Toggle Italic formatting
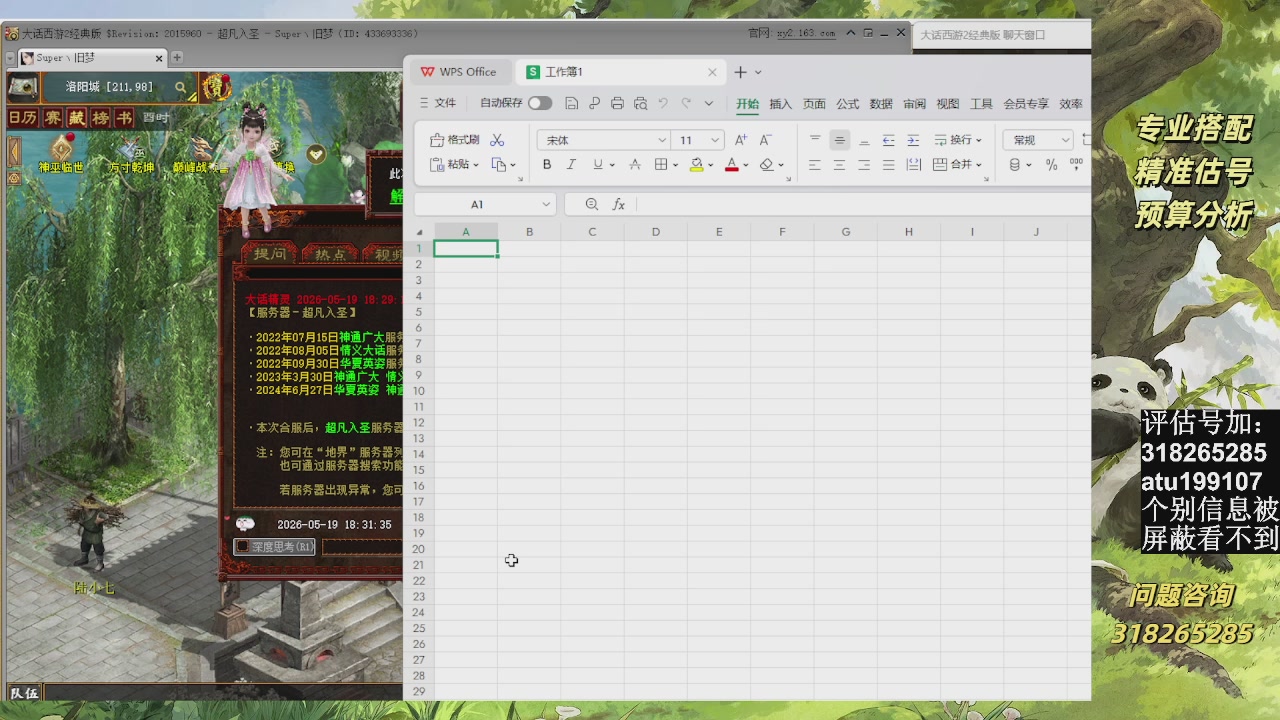Viewport: 1280px width, 720px height. (571, 165)
